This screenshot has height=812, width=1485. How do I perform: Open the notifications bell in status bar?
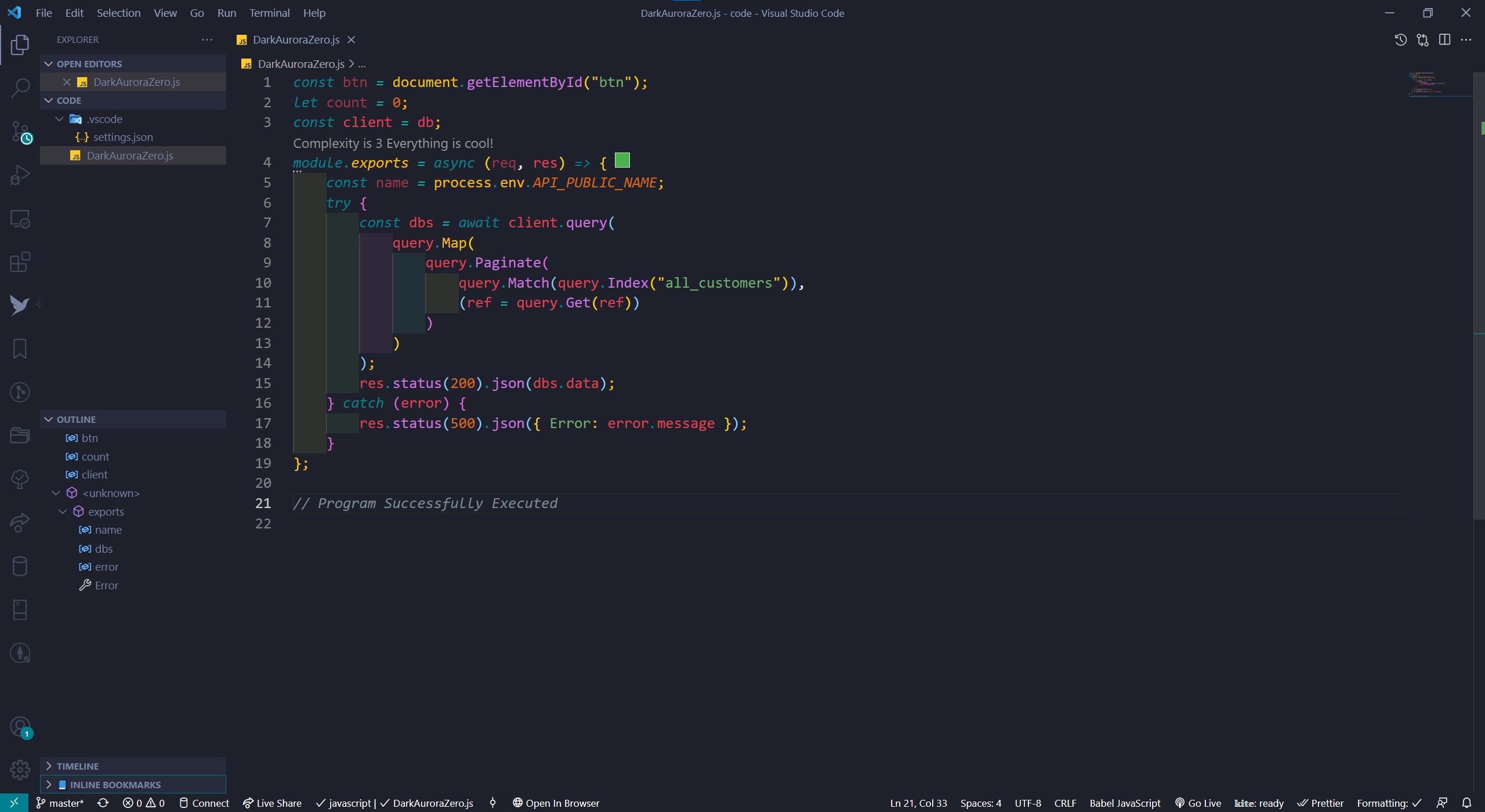[x=1466, y=803]
